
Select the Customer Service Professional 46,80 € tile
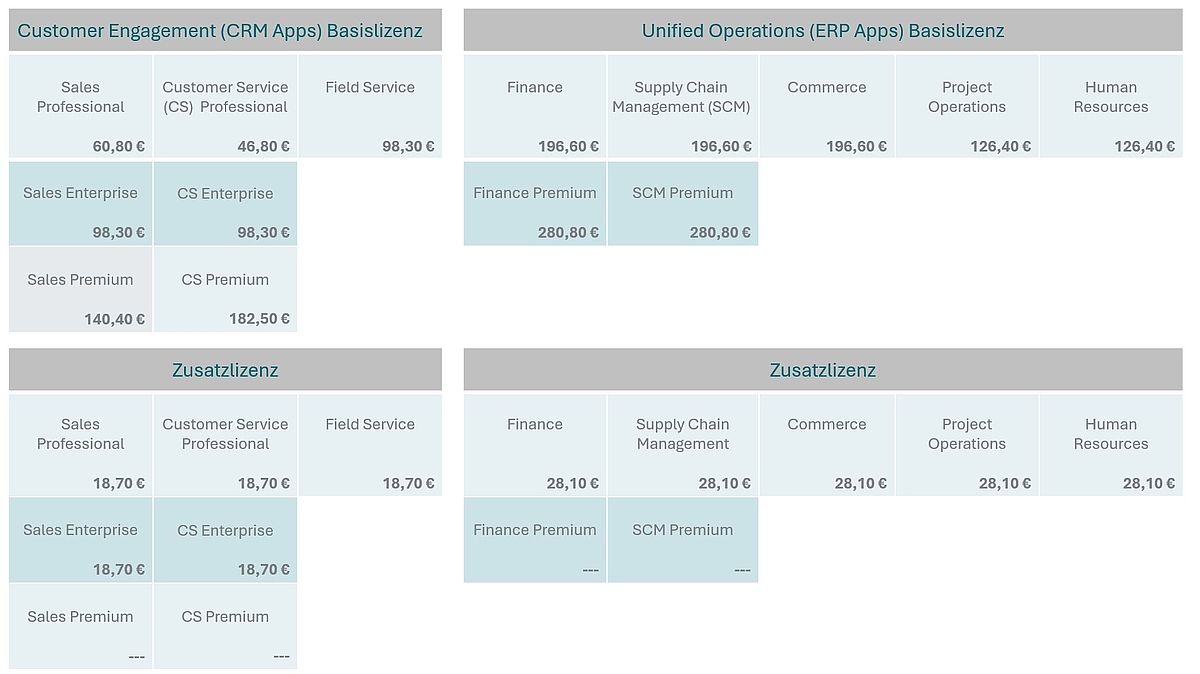click(225, 106)
